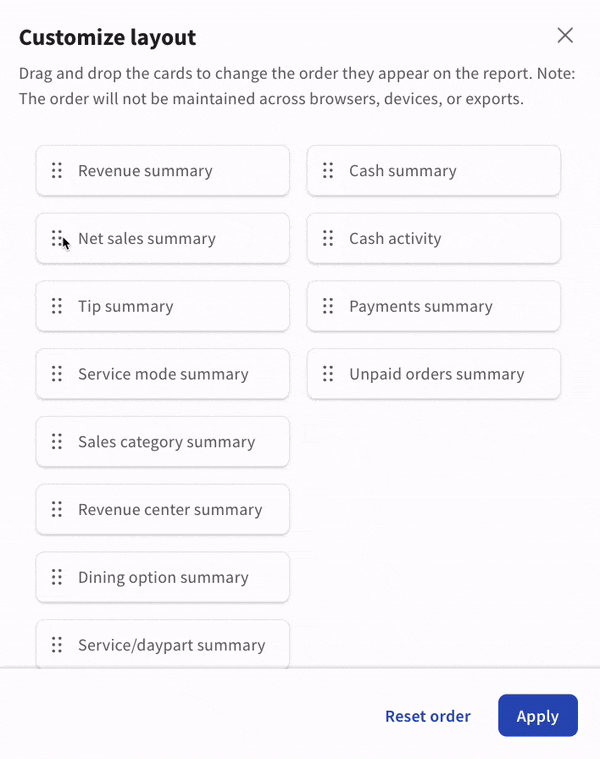Click the Payments summary drag handle

(328, 307)
